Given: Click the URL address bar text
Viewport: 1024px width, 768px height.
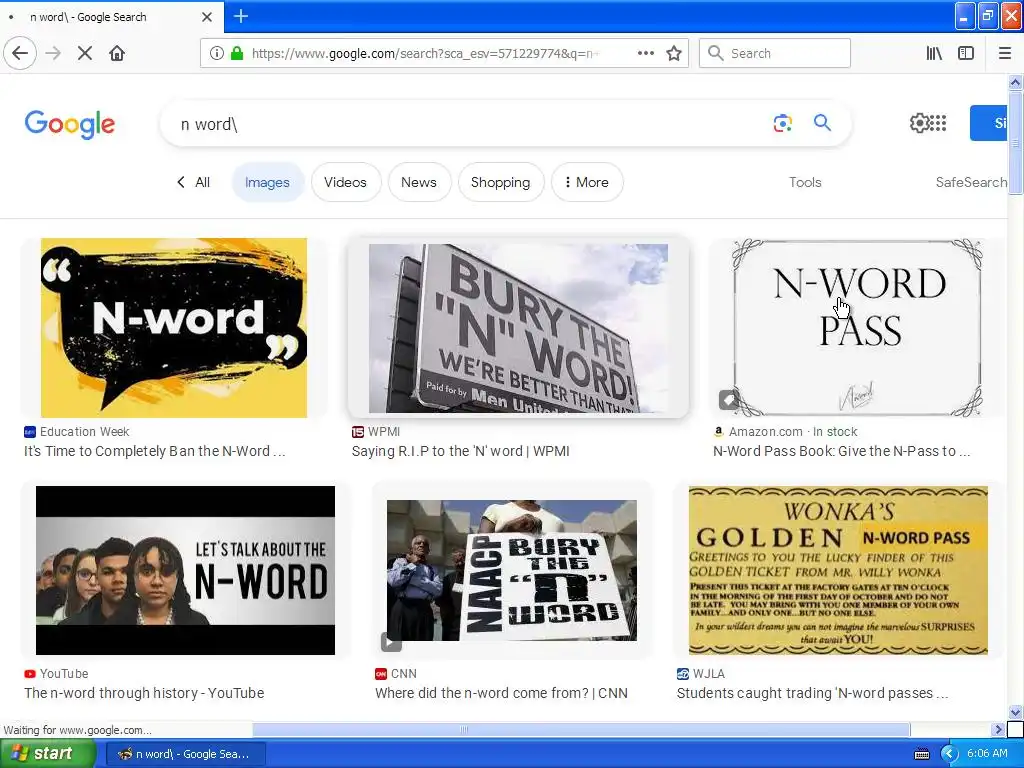Looking at the screenshot, I should (424, 53).
